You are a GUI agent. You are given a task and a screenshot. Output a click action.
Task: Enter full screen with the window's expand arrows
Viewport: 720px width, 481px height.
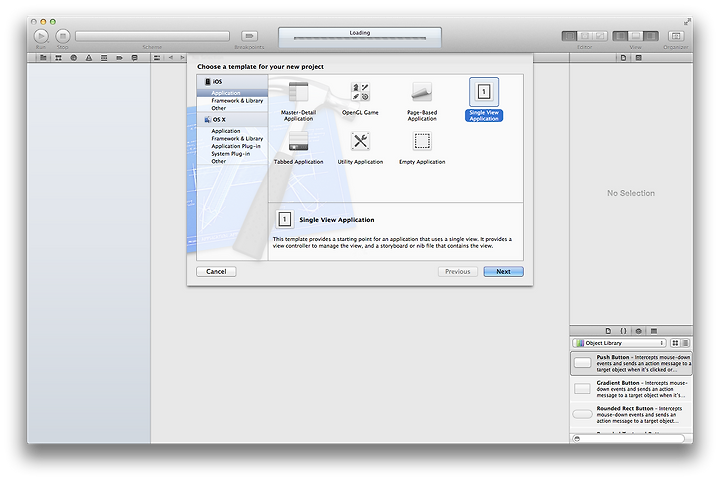pos(687,22)
